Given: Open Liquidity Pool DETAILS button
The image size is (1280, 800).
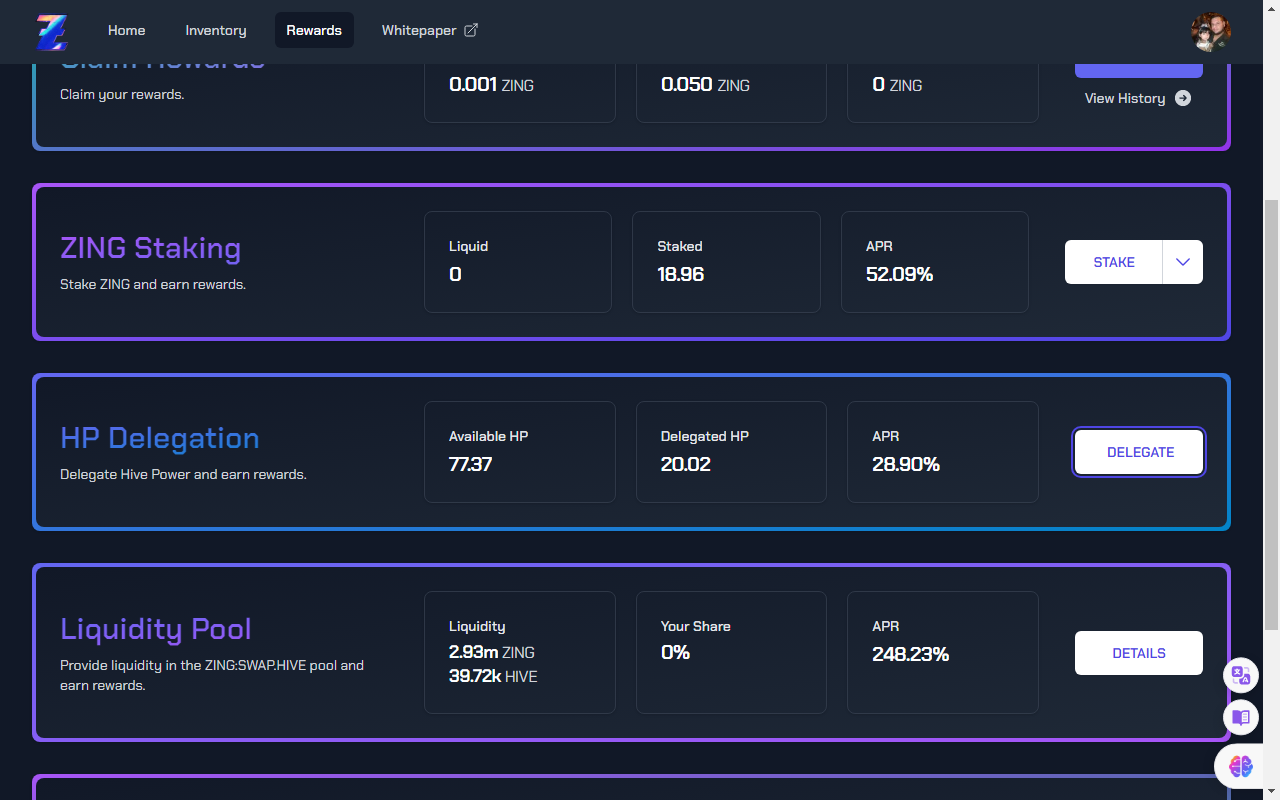Looking at the screenshot, I should [x=1139, y=653].
